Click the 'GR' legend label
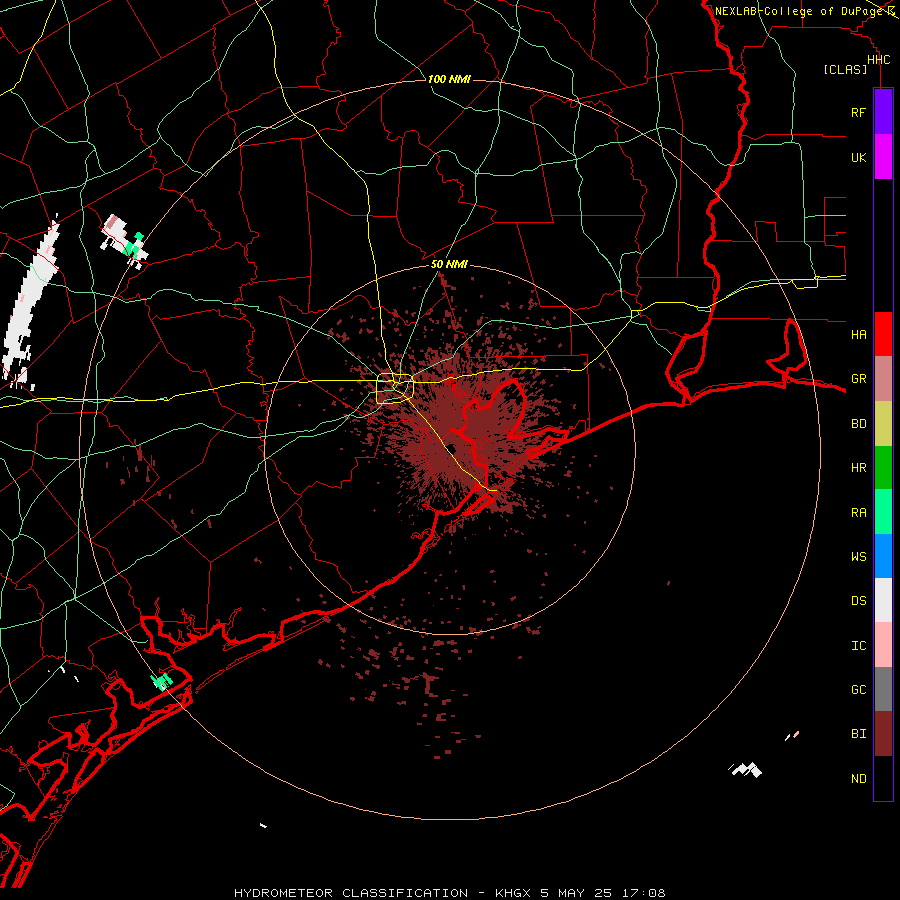This screenshot has width=900, height=900. [858, 378]
